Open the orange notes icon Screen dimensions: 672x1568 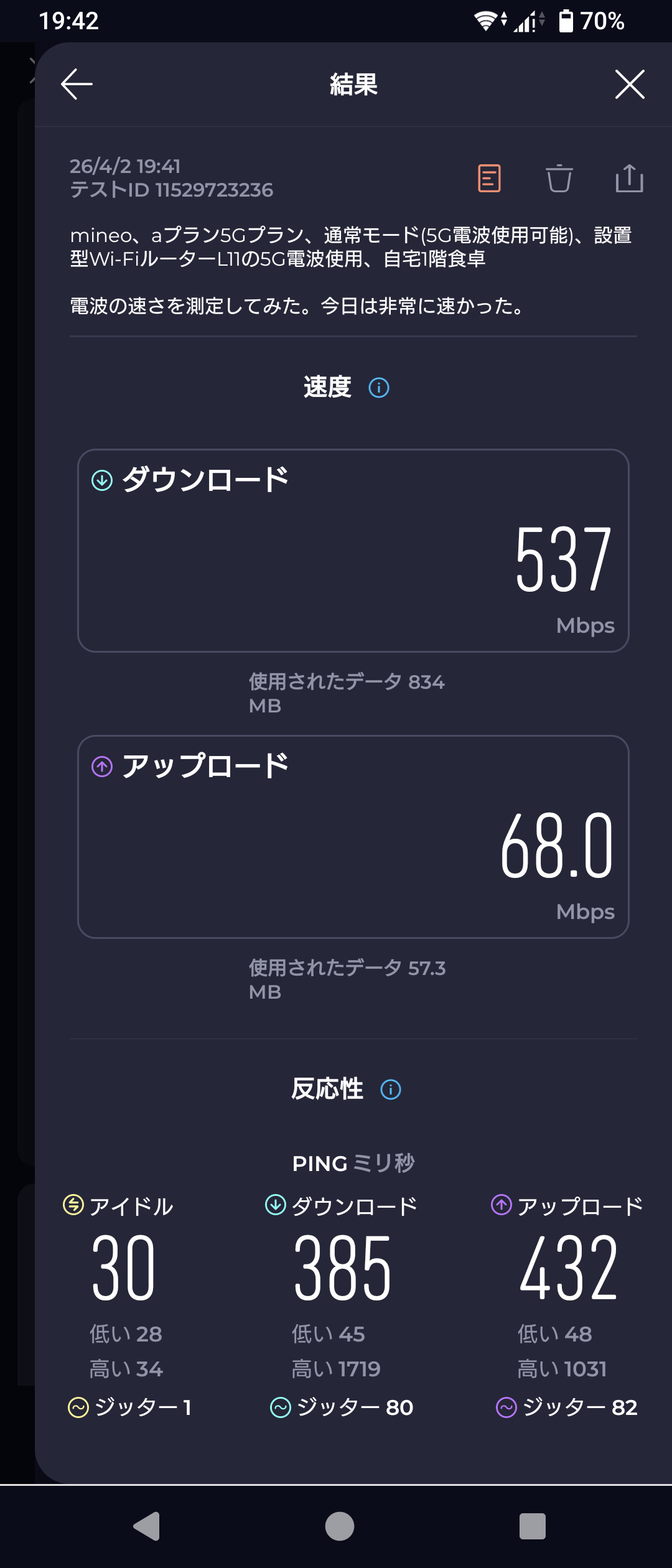pos(489,179)
